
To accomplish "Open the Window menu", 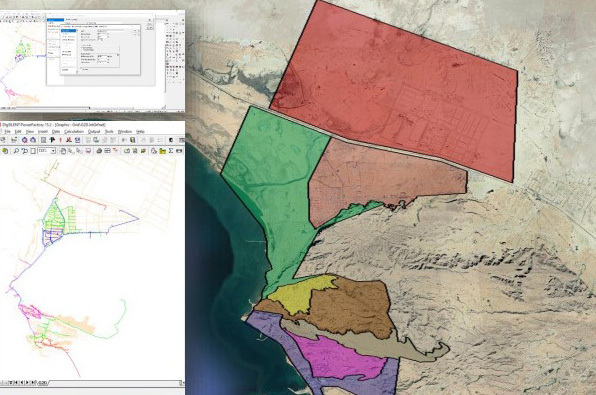I will coord(125,132).
